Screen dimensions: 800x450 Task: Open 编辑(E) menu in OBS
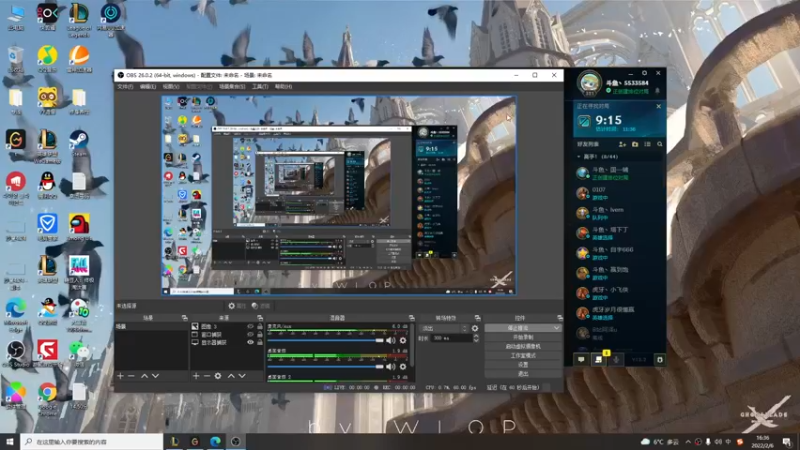pyautogui.click(x=148, y=87)
